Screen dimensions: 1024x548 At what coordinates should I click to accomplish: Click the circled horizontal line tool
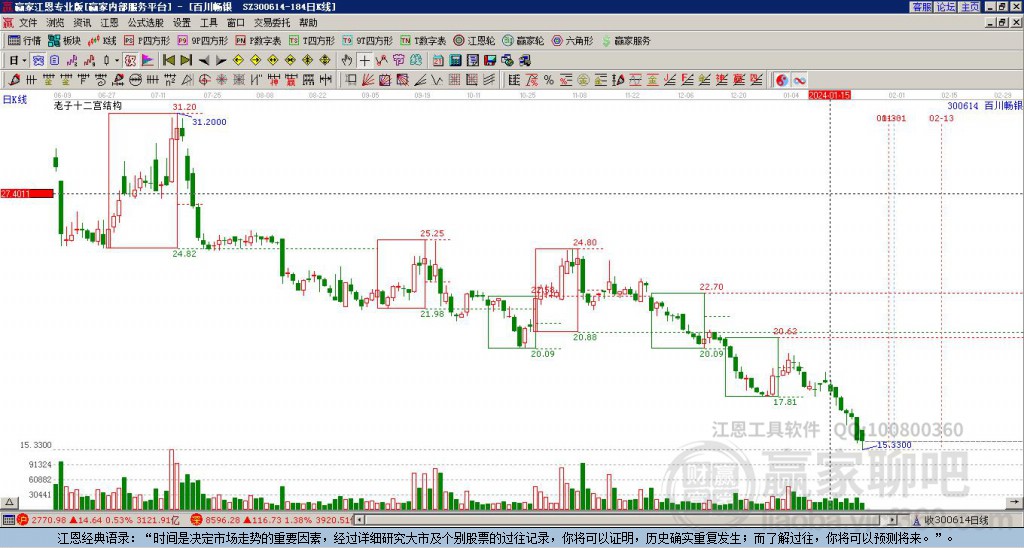(135, 80)
